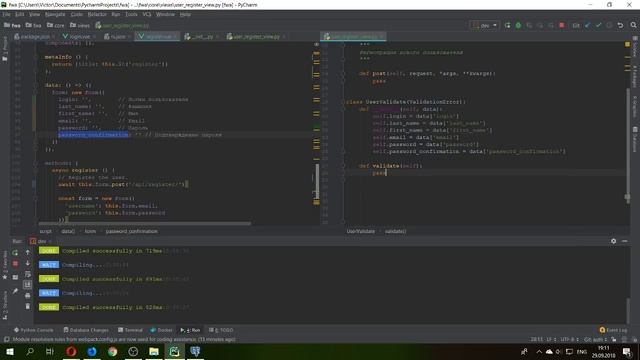Click the Search Everywhere magnifier icon
The height and width of the screenshot is (360, 640).
(633, 25)
